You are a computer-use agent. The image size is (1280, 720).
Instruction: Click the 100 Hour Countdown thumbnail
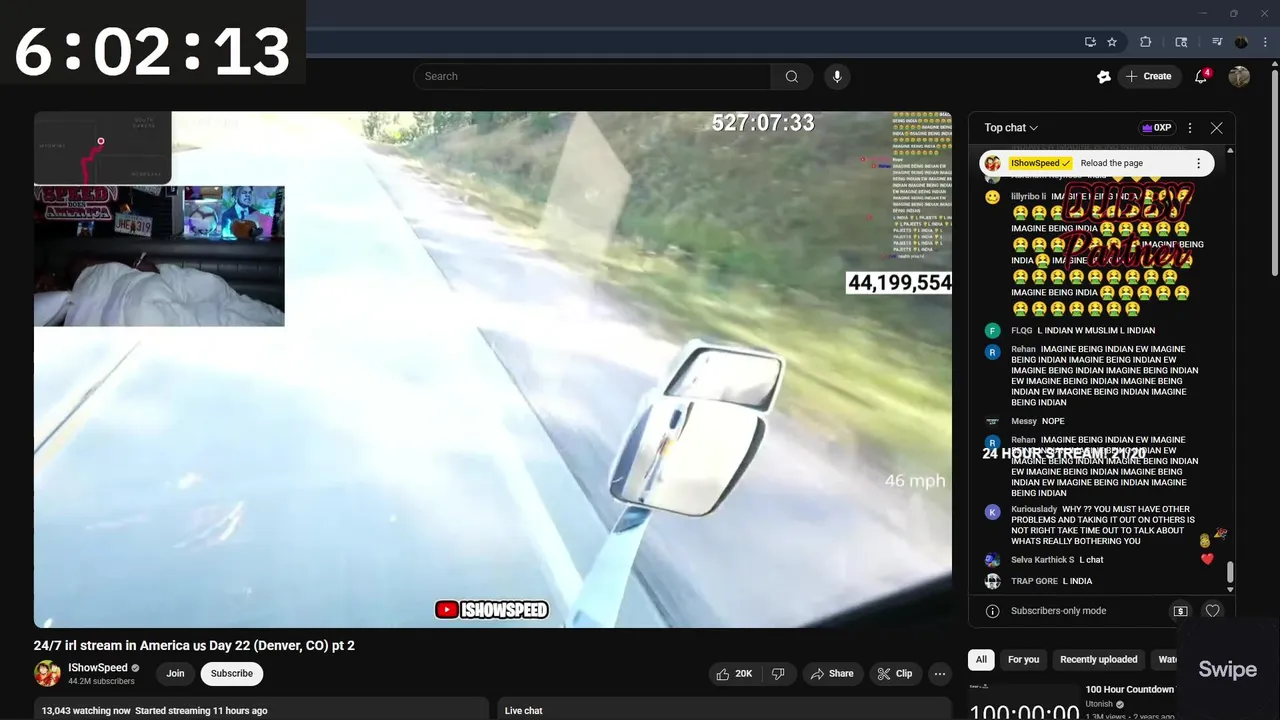point(1024,702)
